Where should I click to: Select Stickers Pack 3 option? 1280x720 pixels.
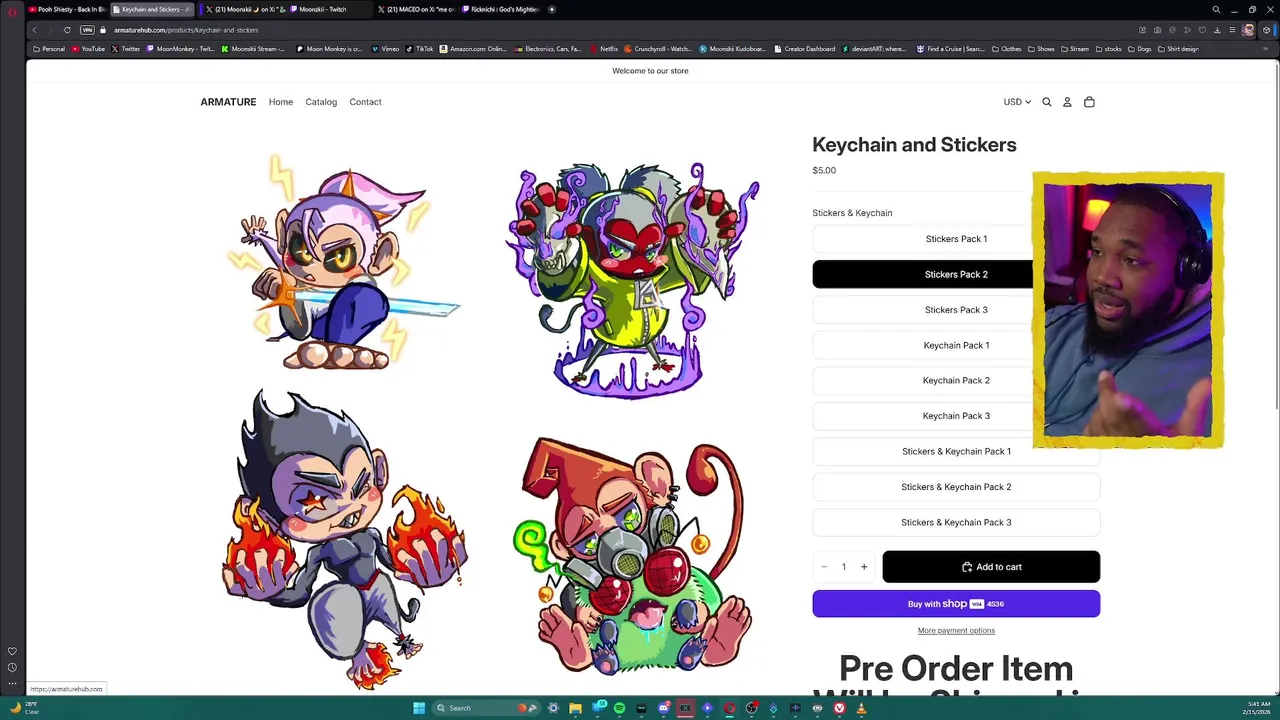tap(956, 310)
